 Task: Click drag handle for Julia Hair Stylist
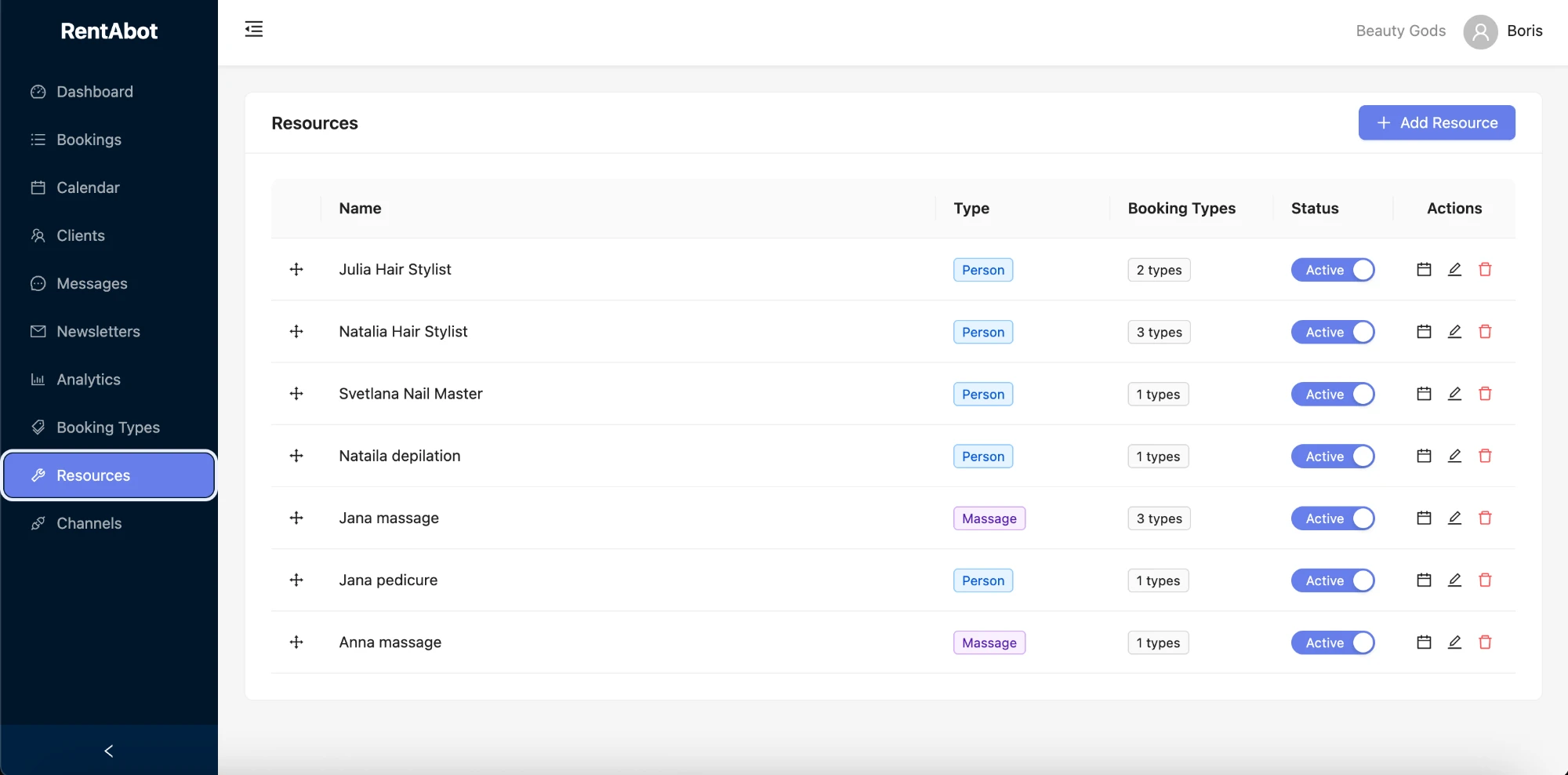[296, 269]
